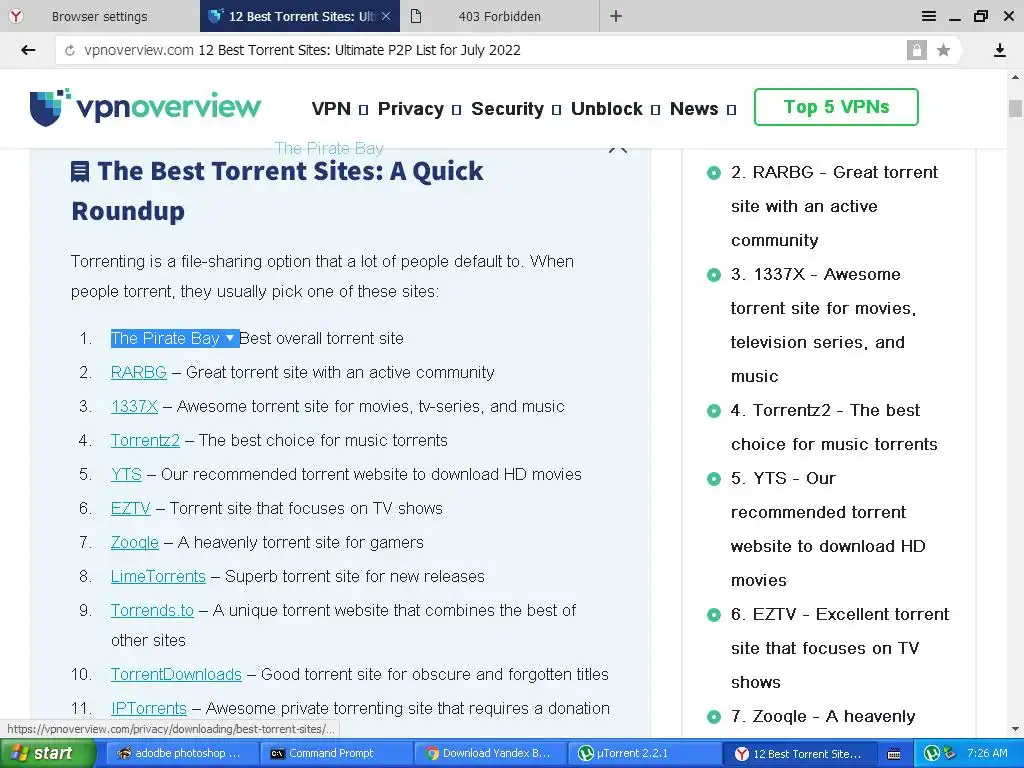Open the Torrentz2 link
1024x768 pixels.
145,440
